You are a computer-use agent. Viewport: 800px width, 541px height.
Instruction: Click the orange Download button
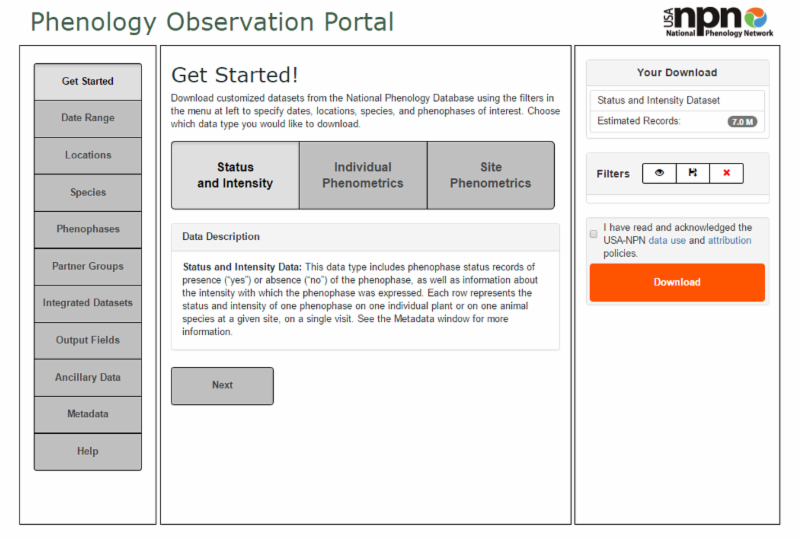(677, 282)
